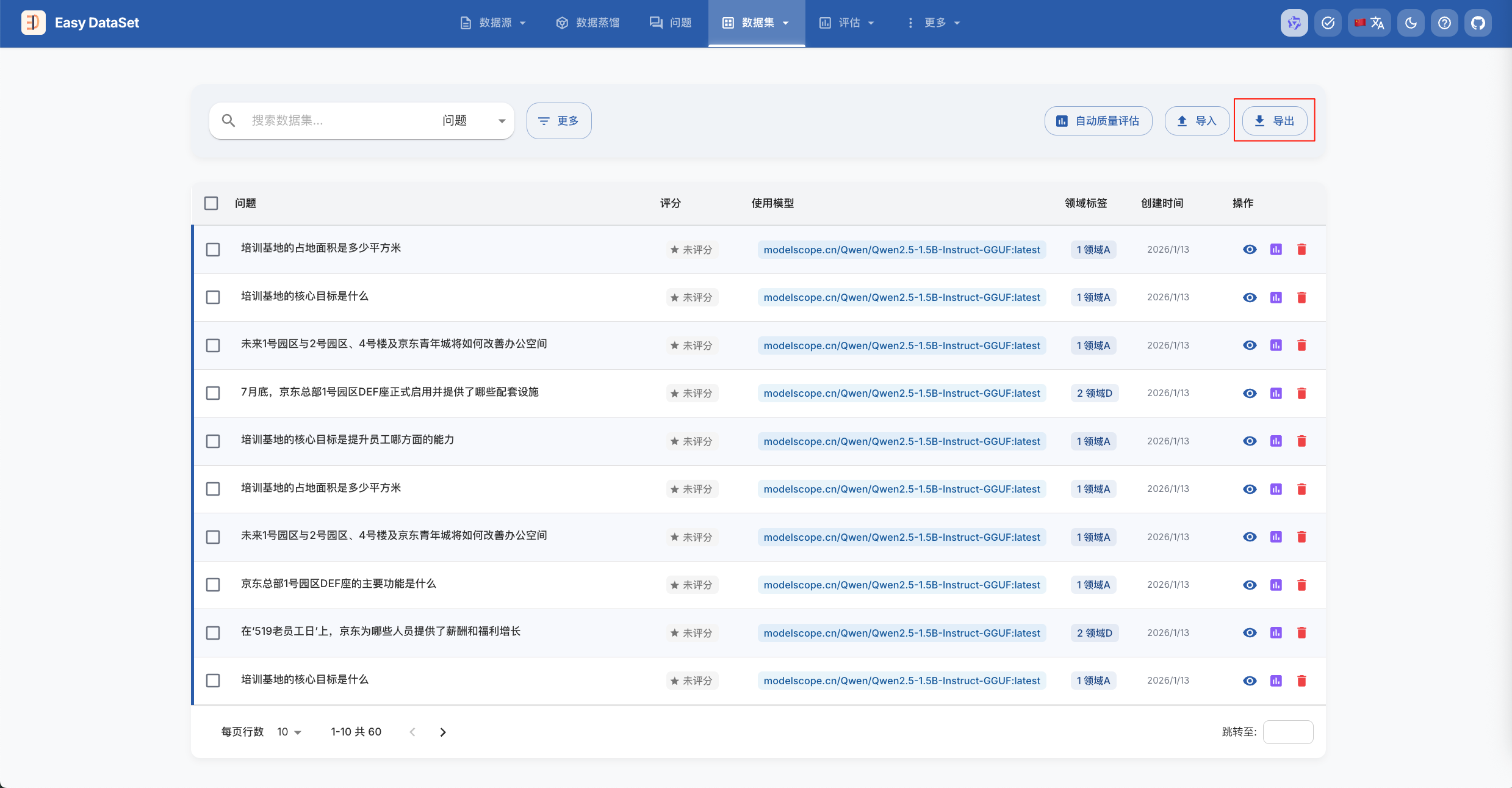
Task: View details of third row with eye icon
Action: point(1250,345)
